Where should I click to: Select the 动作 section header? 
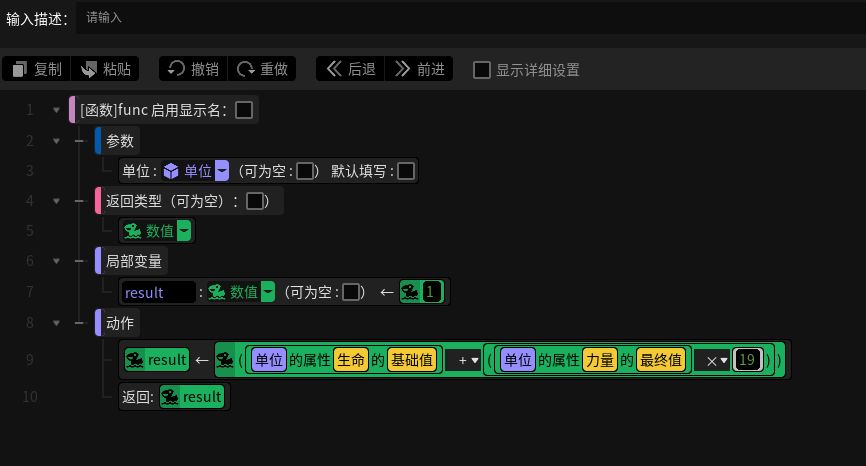point(117,322)
